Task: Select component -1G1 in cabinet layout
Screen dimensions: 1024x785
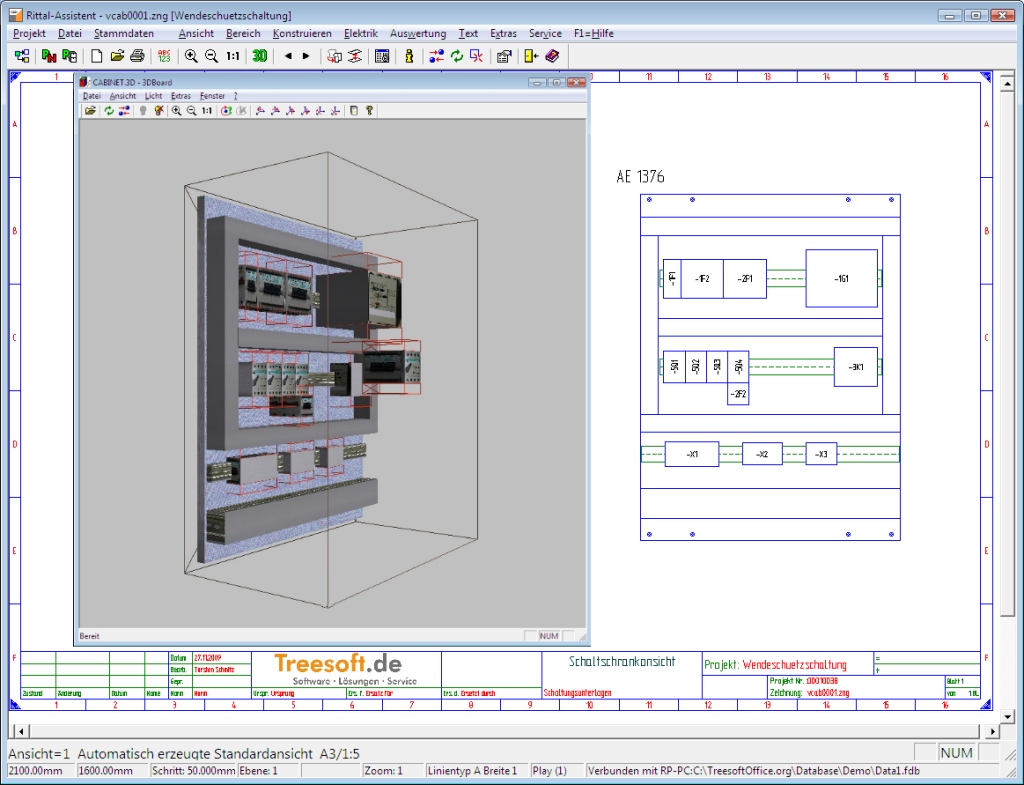Action: pos(841,278)
